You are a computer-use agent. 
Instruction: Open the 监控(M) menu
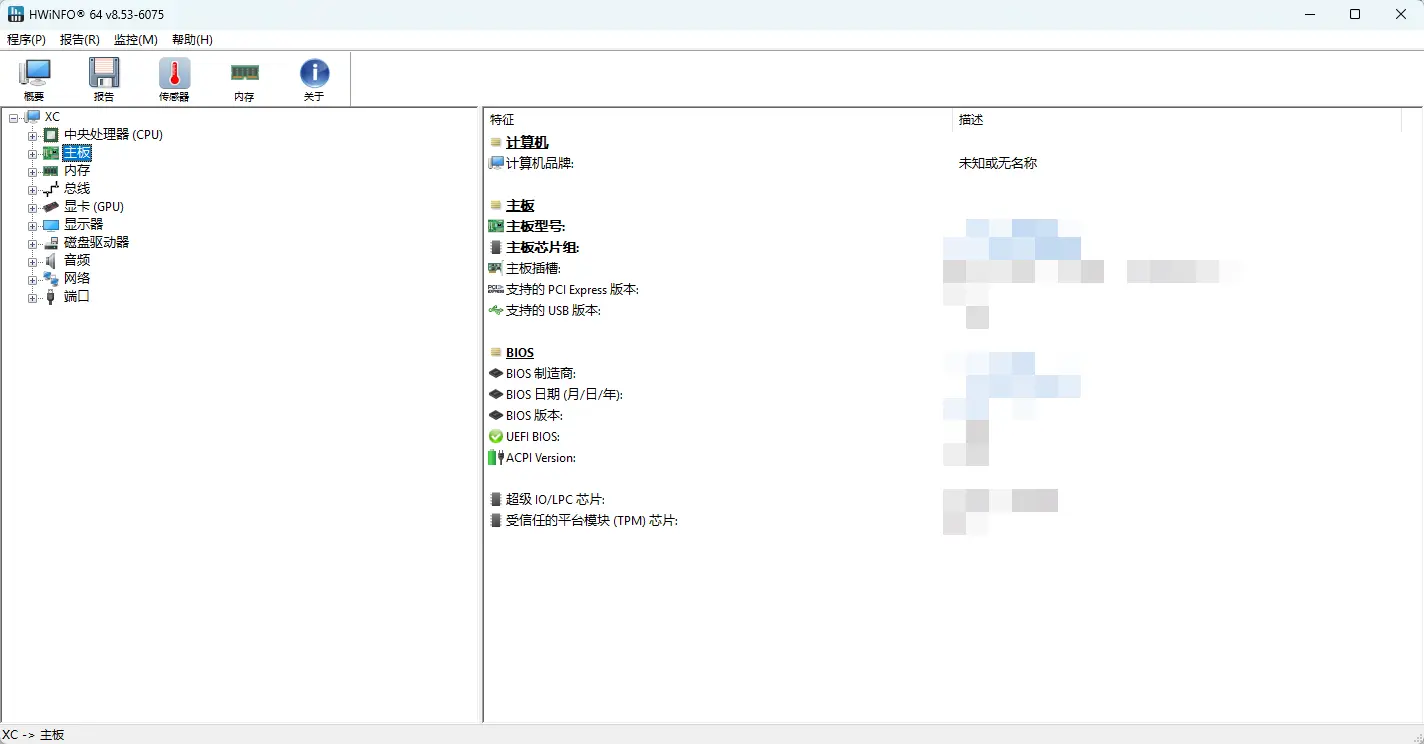(x=136, y=39)
